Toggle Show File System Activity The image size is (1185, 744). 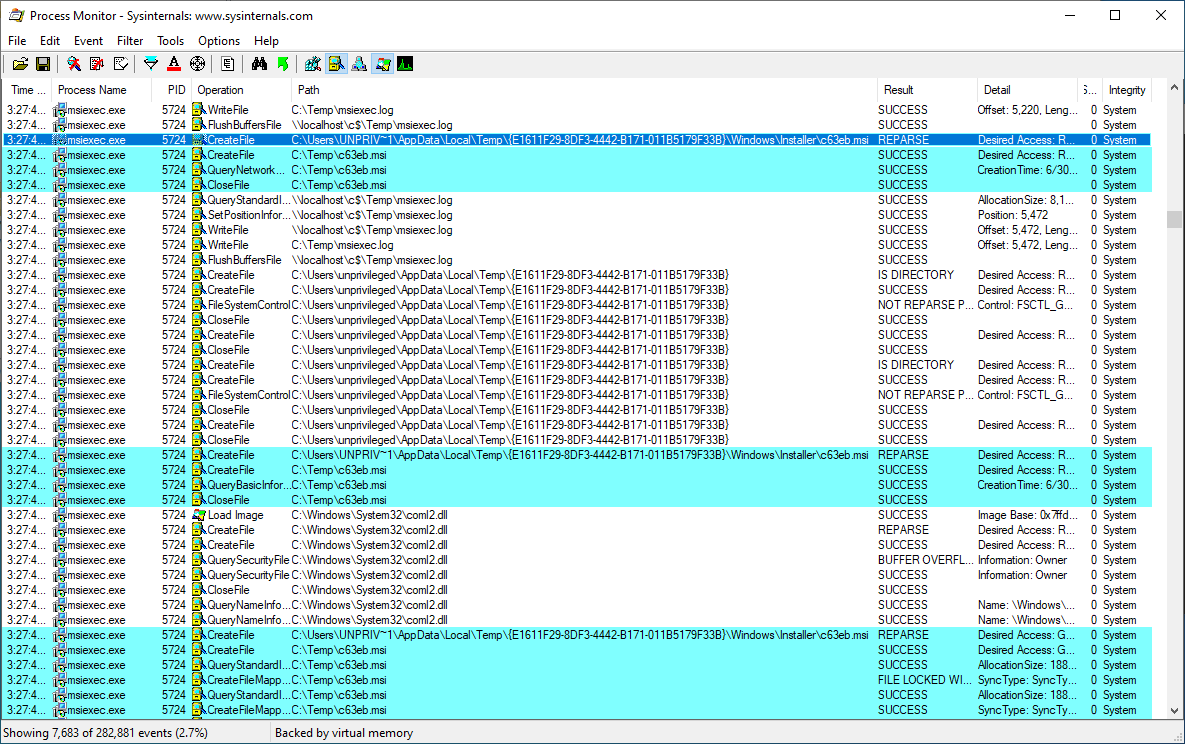336,64
